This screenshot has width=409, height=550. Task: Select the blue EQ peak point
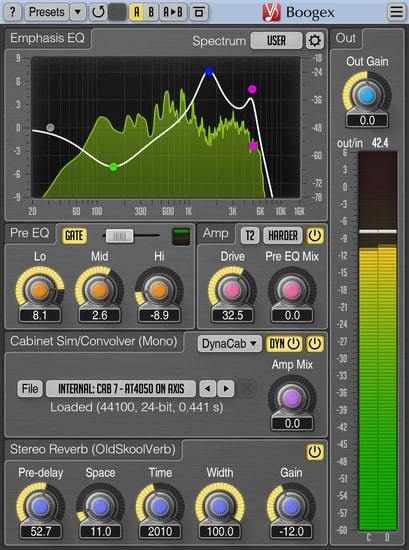209,71
